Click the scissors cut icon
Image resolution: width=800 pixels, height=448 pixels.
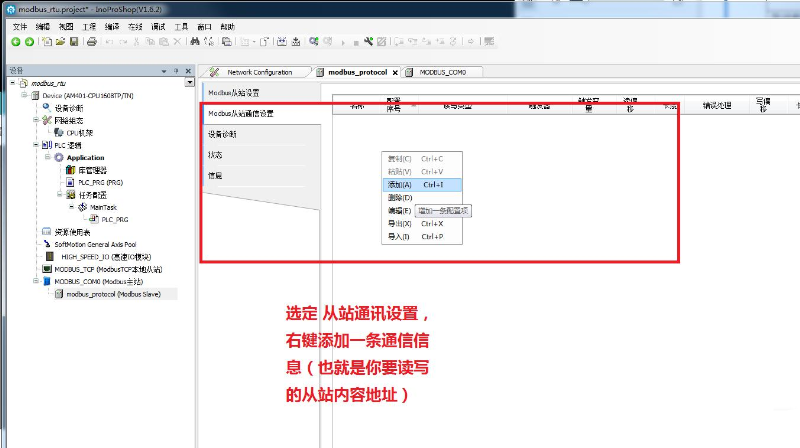click(x=136, y=42)
